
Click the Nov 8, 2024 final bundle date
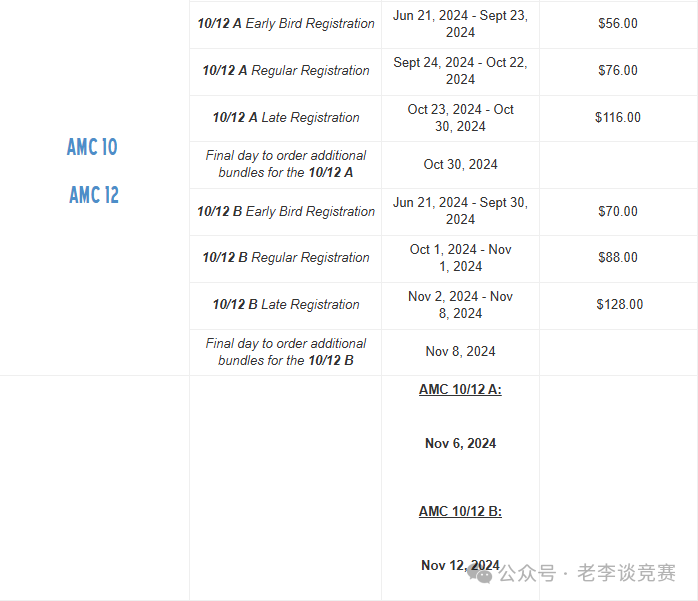pos(460,352)
